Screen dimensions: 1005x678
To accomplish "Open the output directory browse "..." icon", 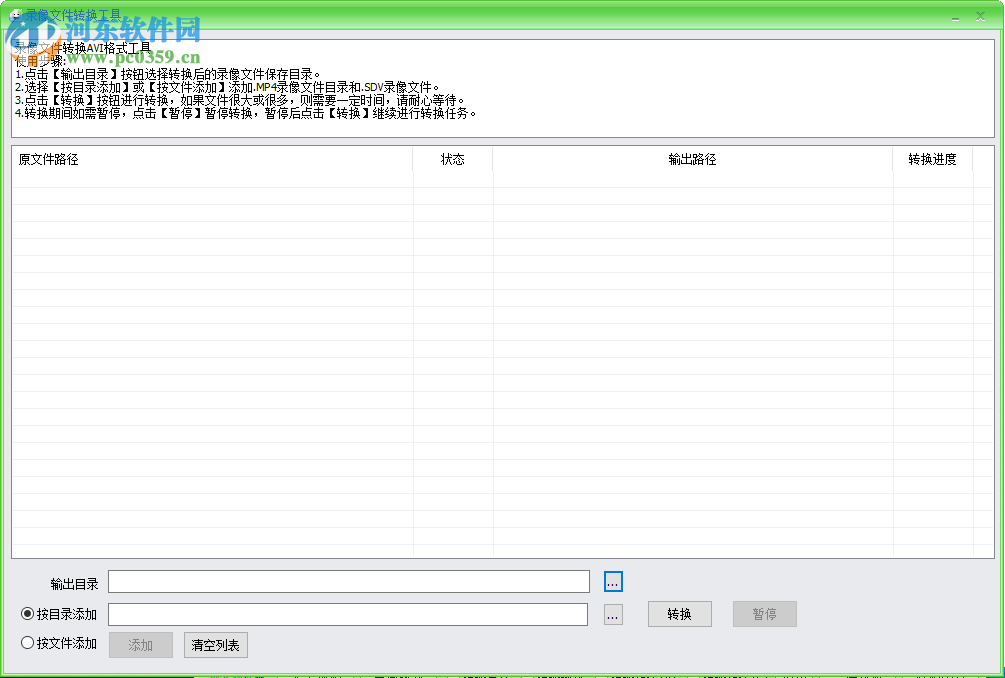I will click(x=612, y=581).
